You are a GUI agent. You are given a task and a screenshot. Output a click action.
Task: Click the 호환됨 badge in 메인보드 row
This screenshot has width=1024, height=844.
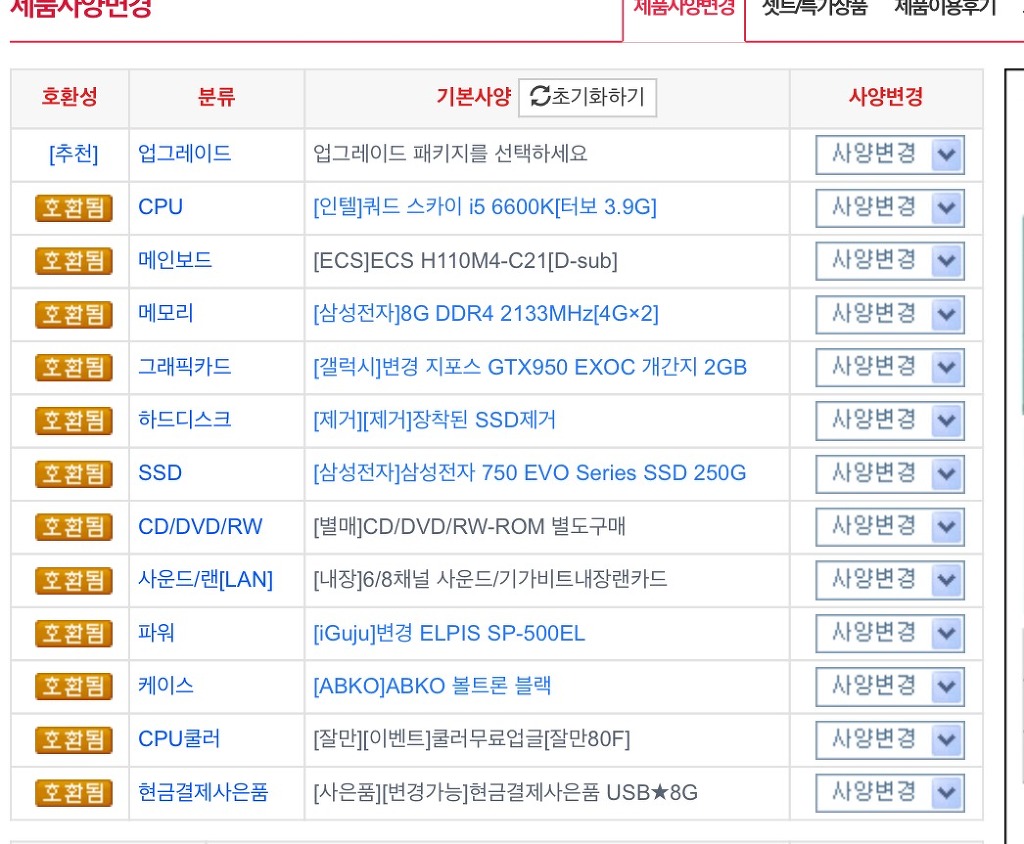point(74,261)
